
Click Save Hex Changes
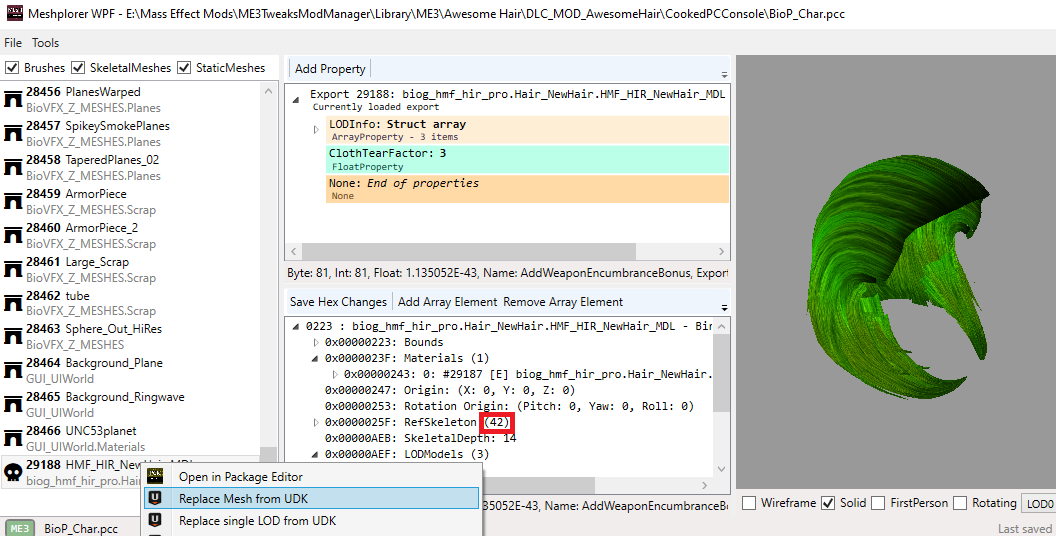(338, 302)
